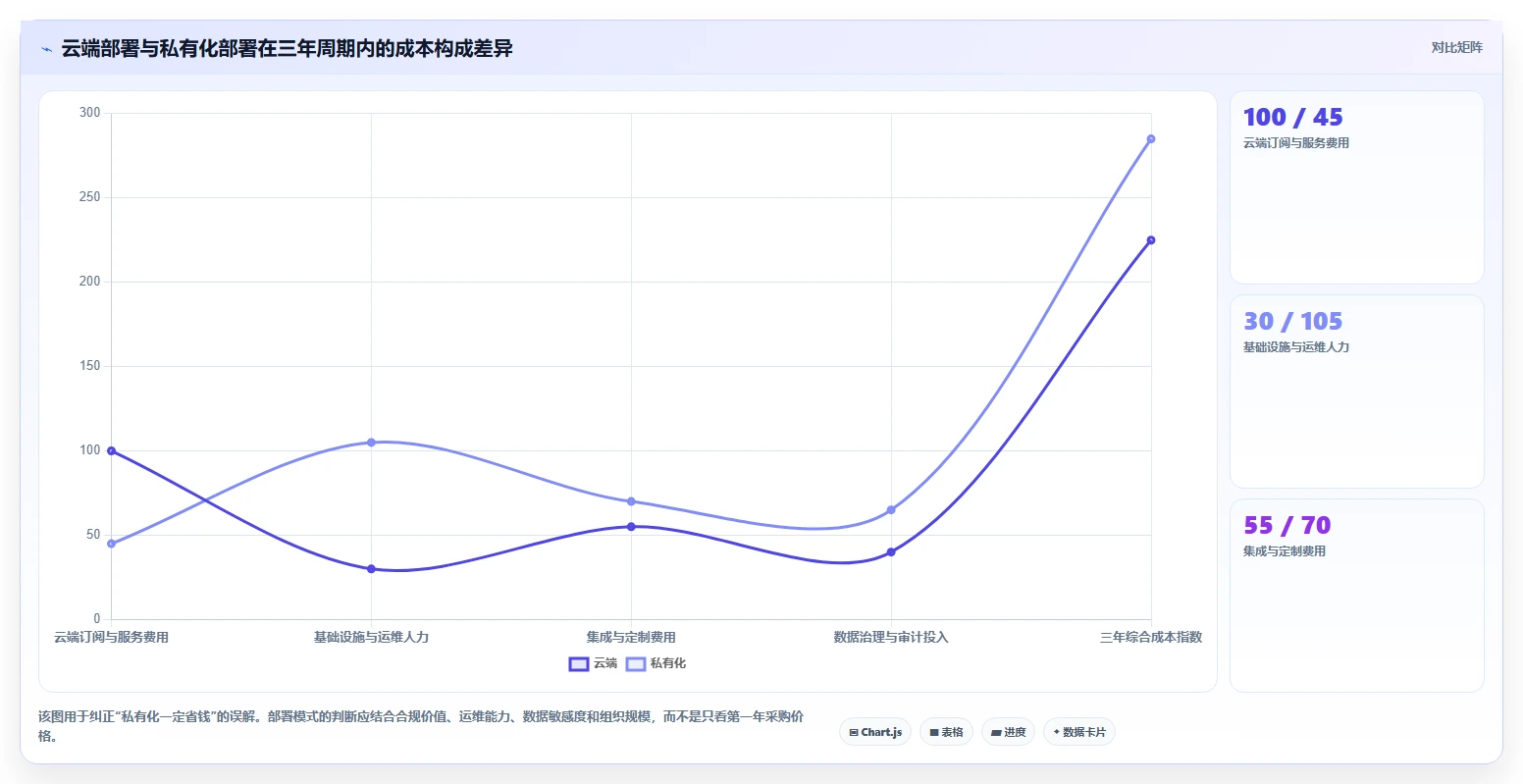Toggle the 私有化 series in the chart legend
Image resolution: width=1523 pixels, height=784 pixels.
(656, 664)
